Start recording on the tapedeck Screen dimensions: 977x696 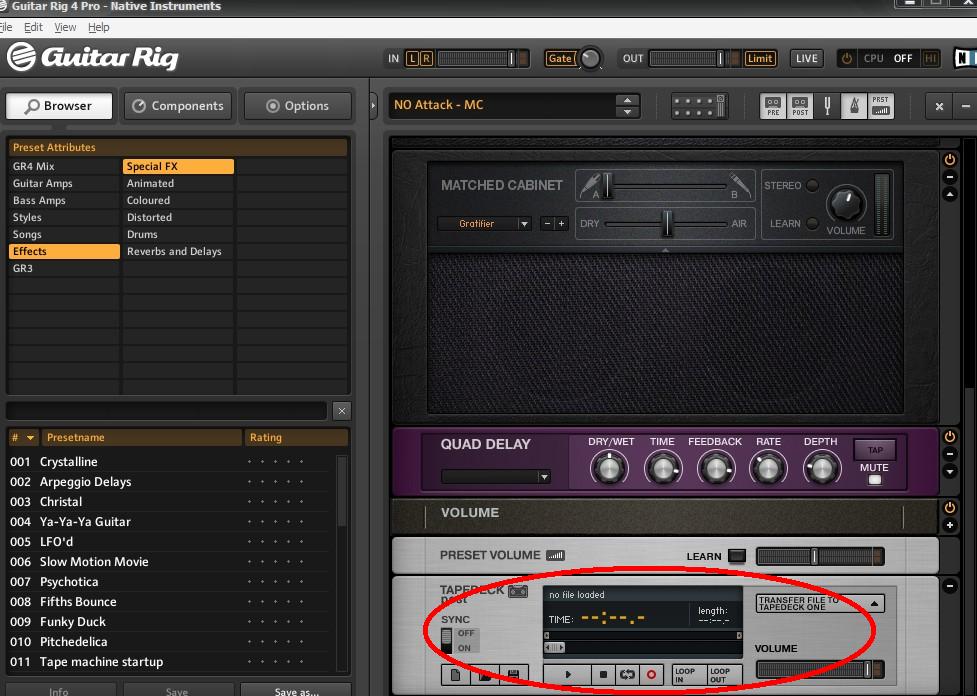[x=651, y=674]
